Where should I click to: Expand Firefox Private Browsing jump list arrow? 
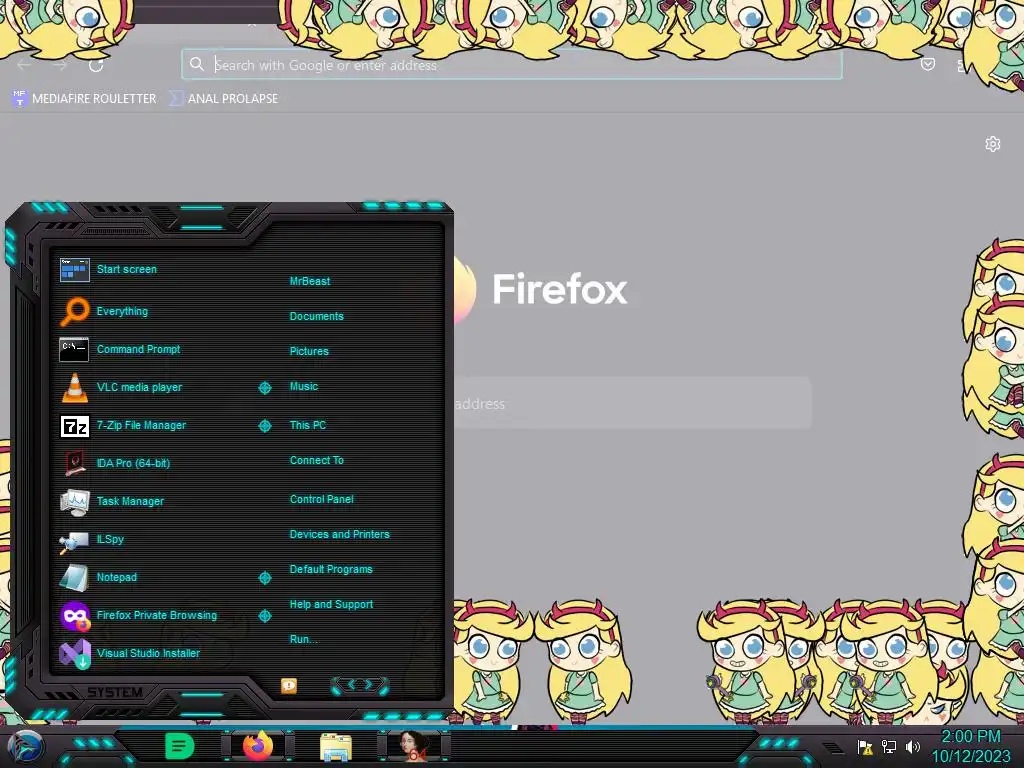point(264,616)
